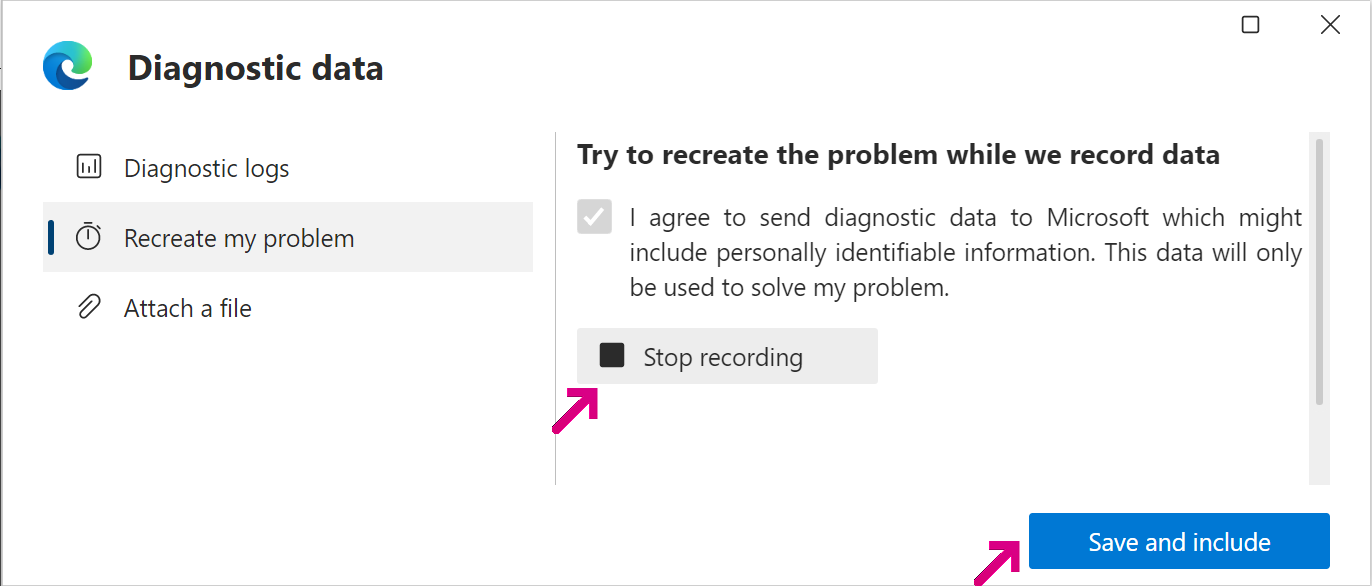Toggle the agree to send diagnostic data checkbox
Viewport: 1372px width, 586px height.
pyautogui.click(x=595, y=217)
